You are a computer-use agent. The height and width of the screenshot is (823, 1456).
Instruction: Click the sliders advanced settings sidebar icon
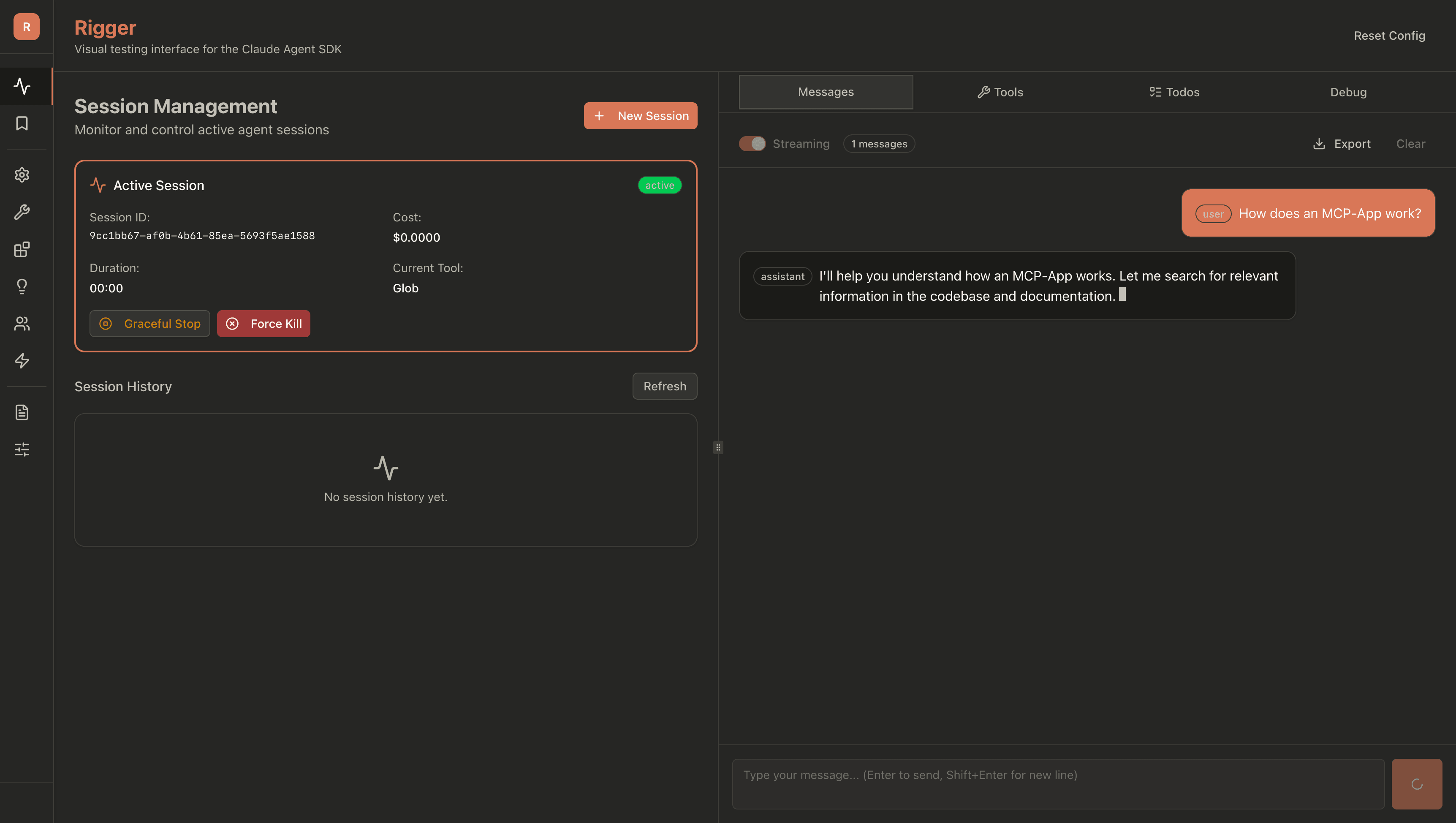tap(22, 450)
